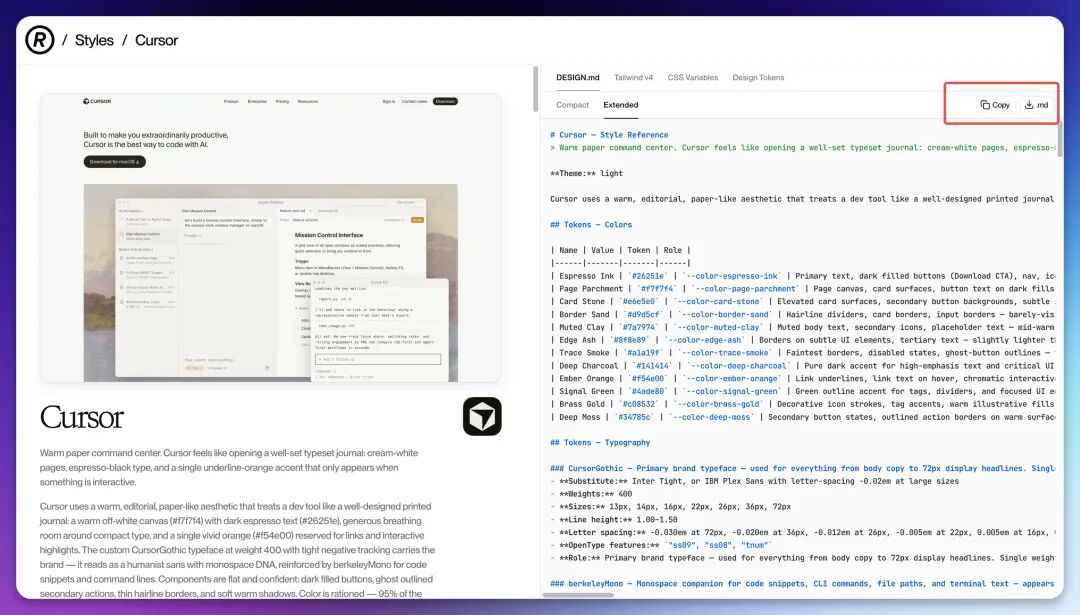Download the .md file
Image resolution: width=1080 pixels, height=615 pixels.
1037,105
